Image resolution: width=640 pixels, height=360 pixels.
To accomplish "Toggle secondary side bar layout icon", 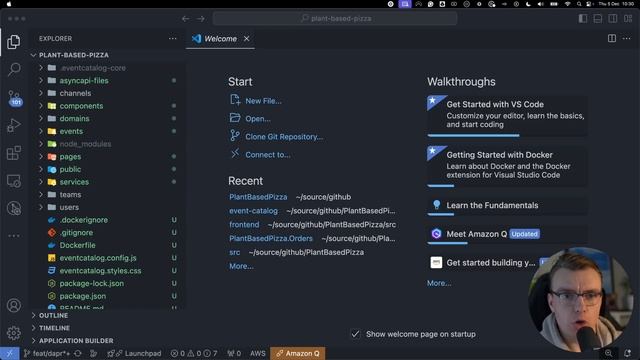I will click(613, 19).
